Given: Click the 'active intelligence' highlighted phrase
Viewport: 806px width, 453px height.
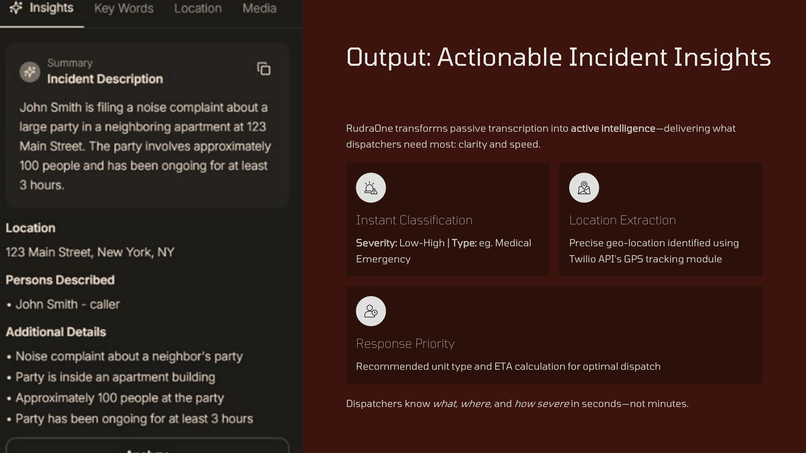Looking at the screenshot, I should pos(613,129).
